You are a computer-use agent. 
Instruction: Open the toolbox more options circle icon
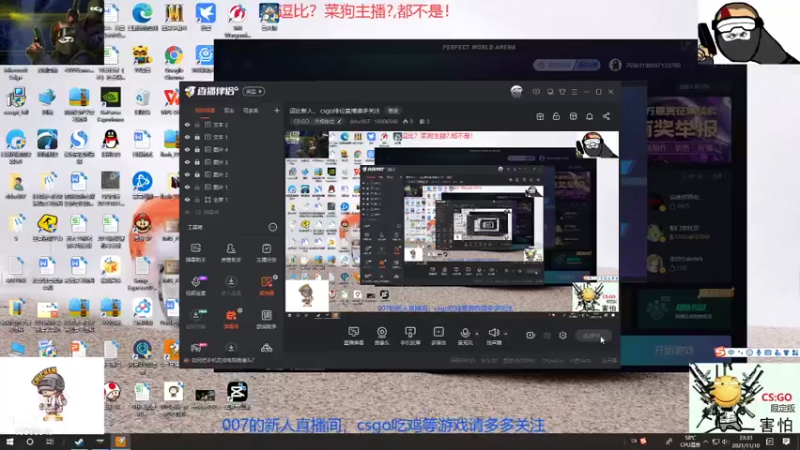click(x=273, y=227)
